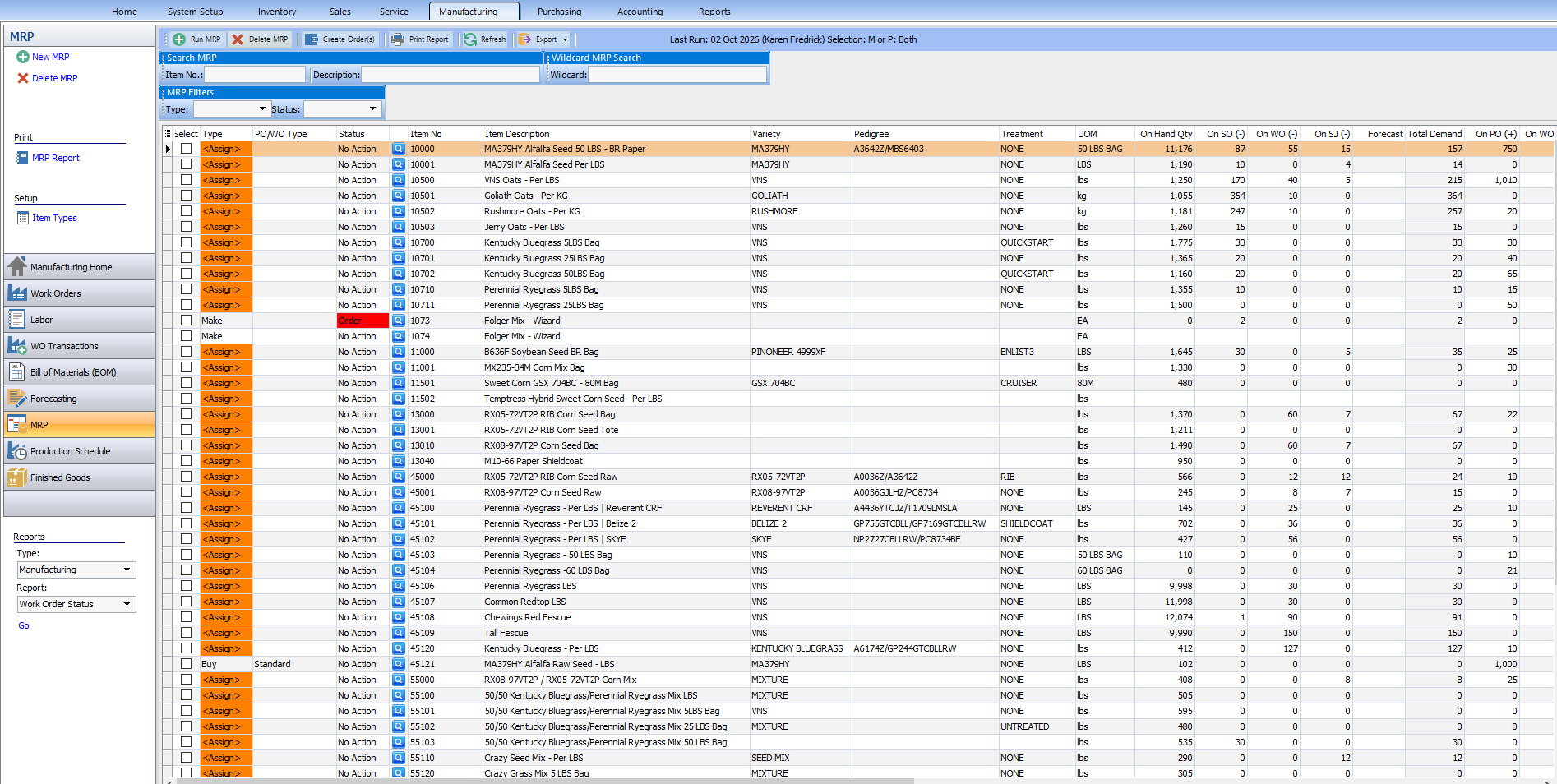Click the red Order status cell

[363, 321]
